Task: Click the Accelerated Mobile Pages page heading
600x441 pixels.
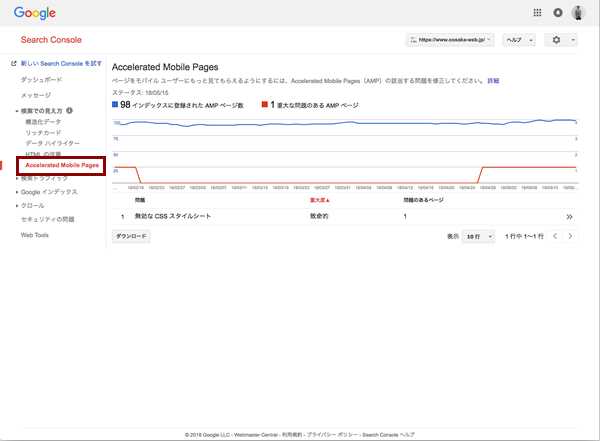Action: click(x=165, y=67)
